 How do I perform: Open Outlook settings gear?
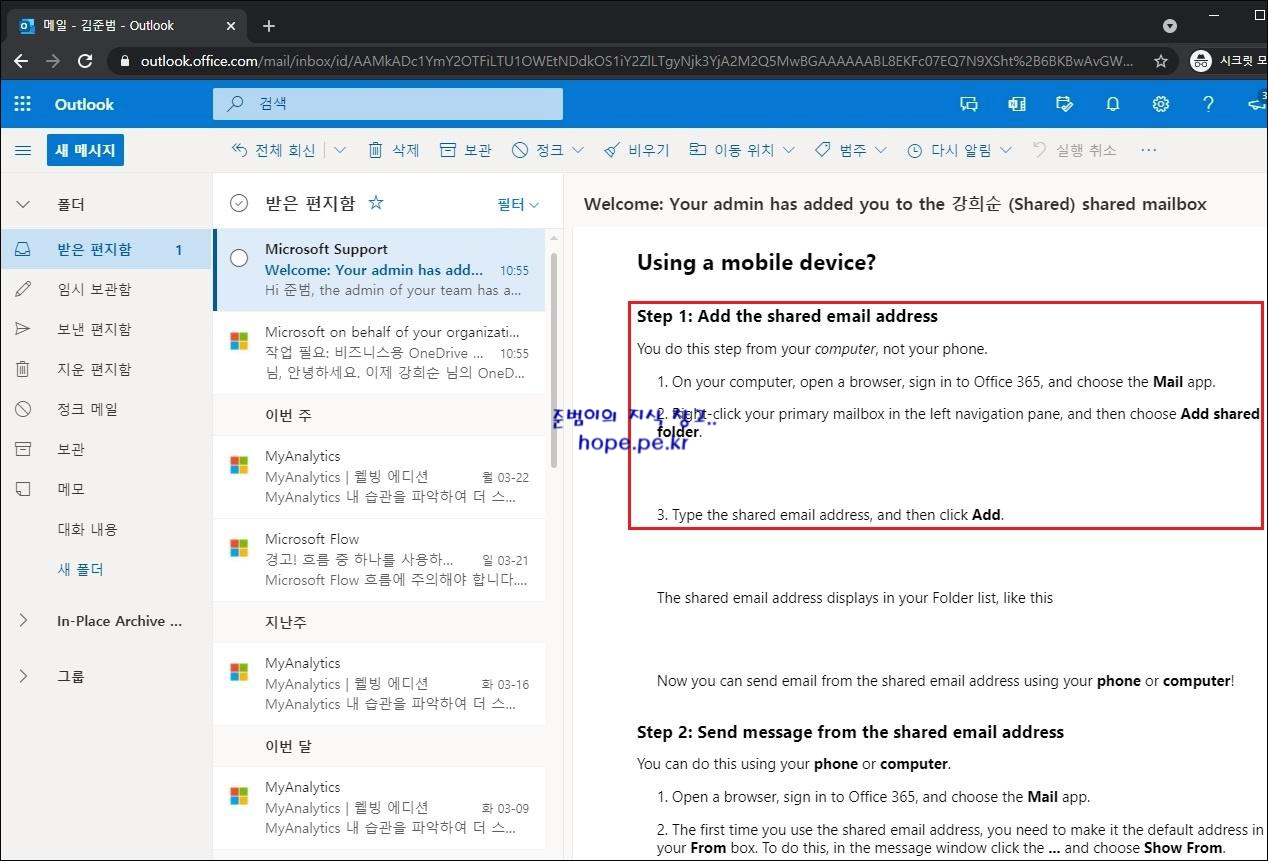click(x=1160, y=104)
